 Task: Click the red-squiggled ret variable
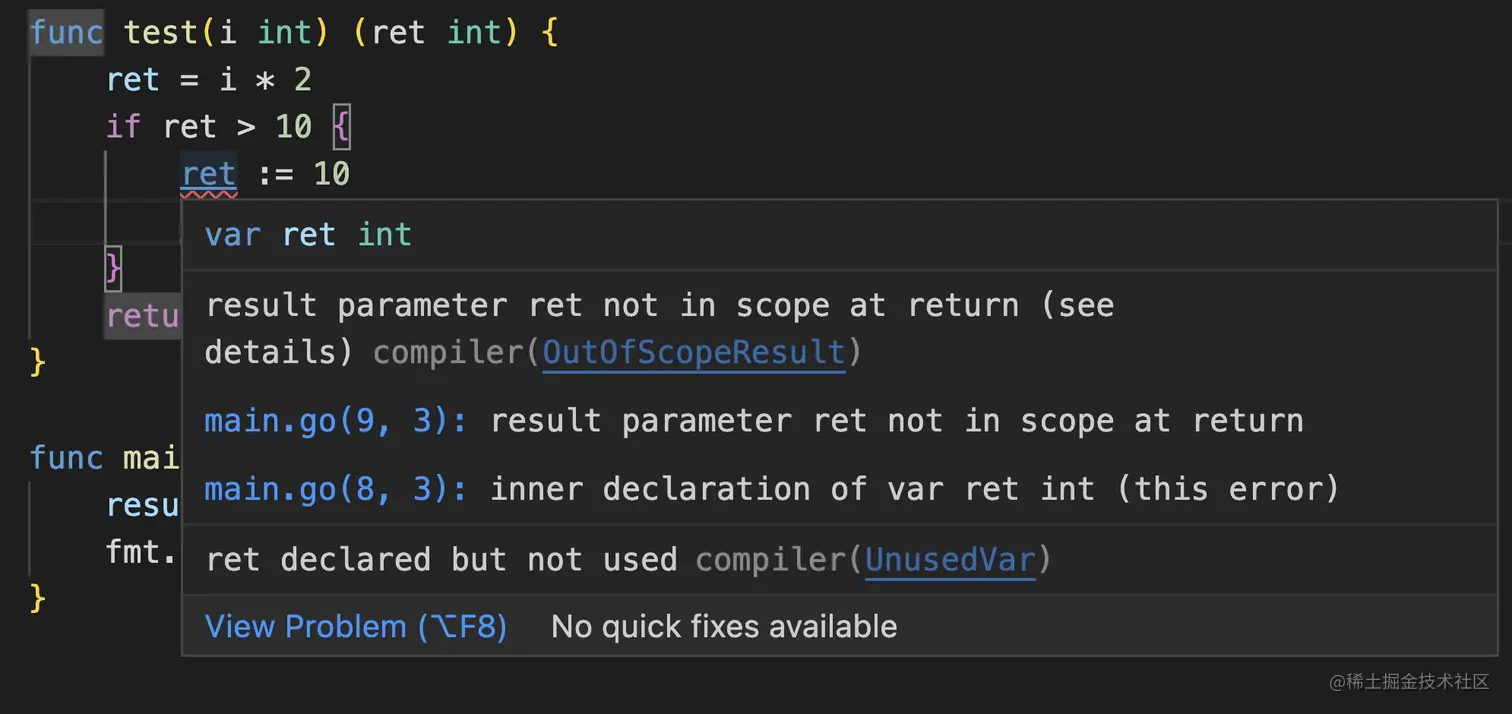pyautogui.click(x=209, y=174)
